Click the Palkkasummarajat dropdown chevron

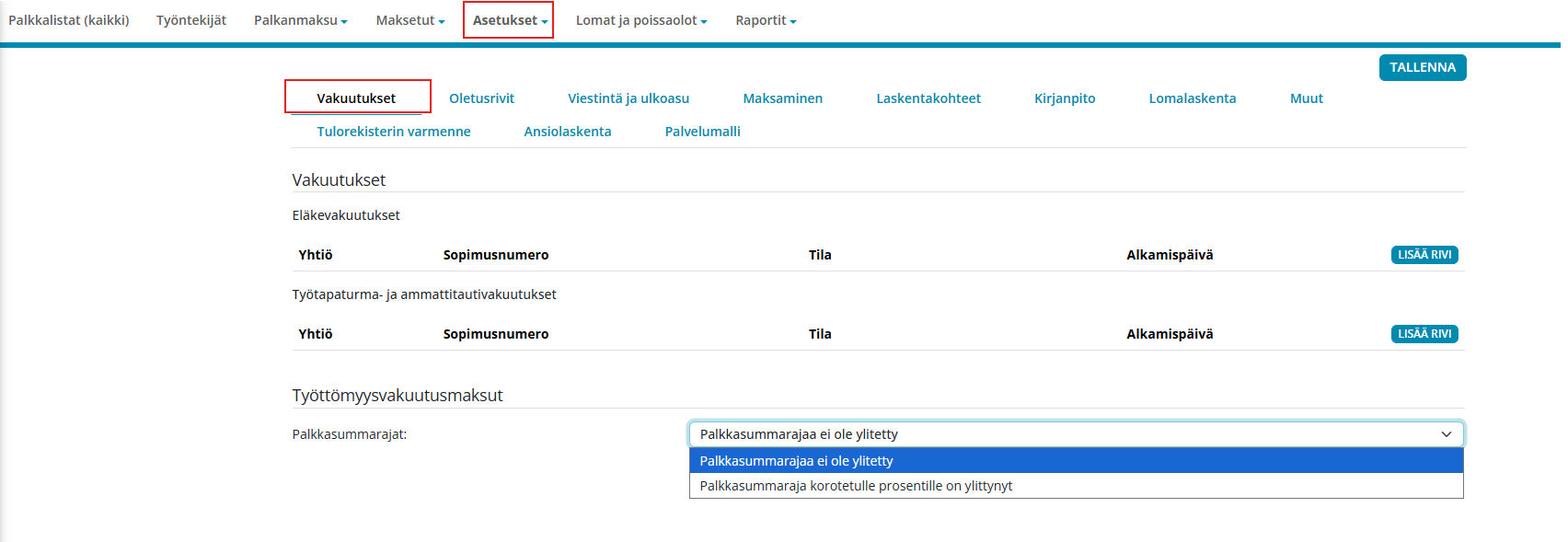(1446, 434)
